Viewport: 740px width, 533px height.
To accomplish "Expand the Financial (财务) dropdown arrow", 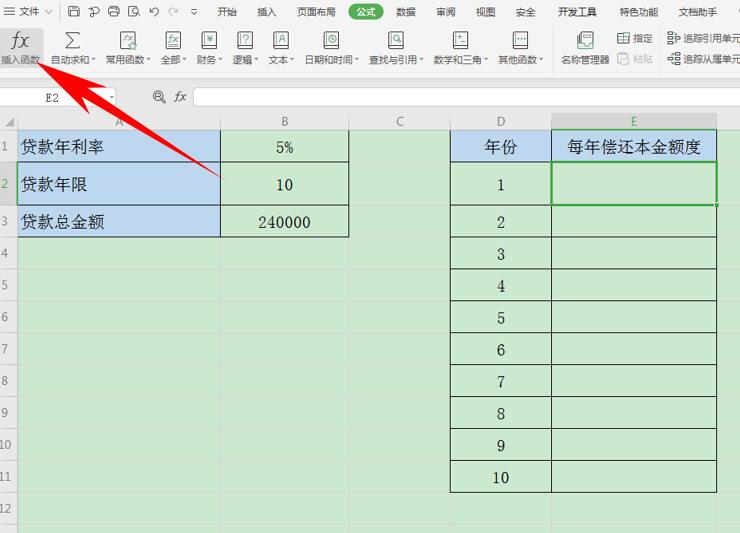I will pos(220,59).
